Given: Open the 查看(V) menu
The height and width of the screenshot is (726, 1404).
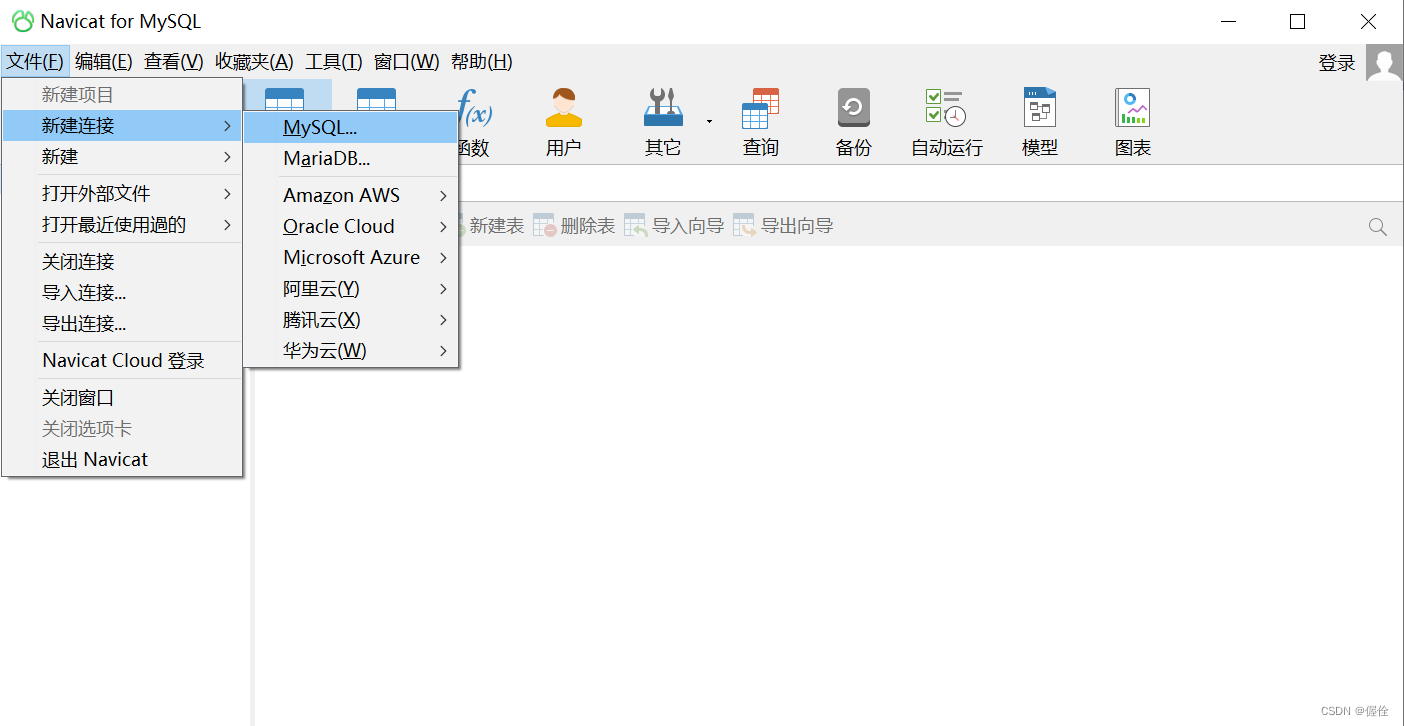Looking at the screenshot, I should tap(174, 62).
